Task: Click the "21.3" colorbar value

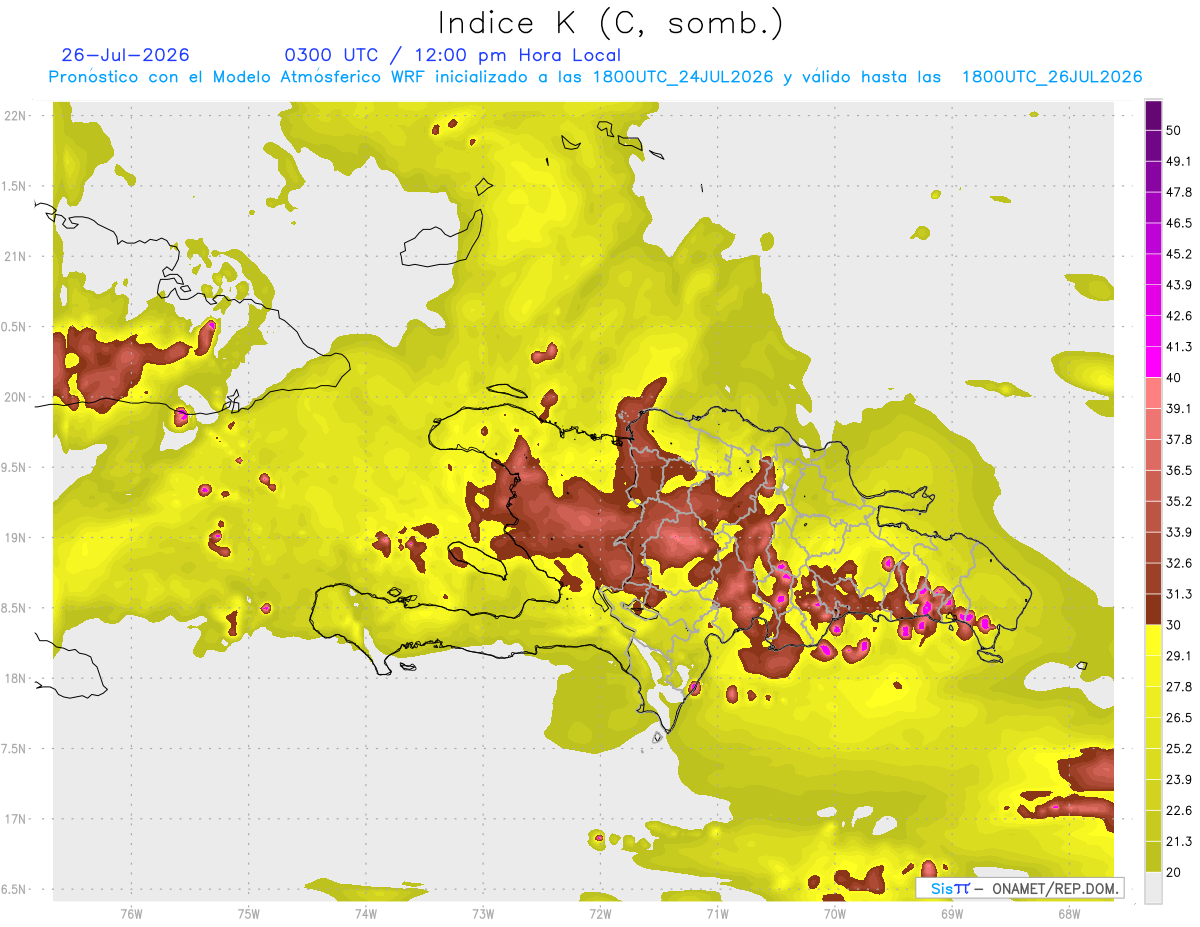Action: point(1179,841)
